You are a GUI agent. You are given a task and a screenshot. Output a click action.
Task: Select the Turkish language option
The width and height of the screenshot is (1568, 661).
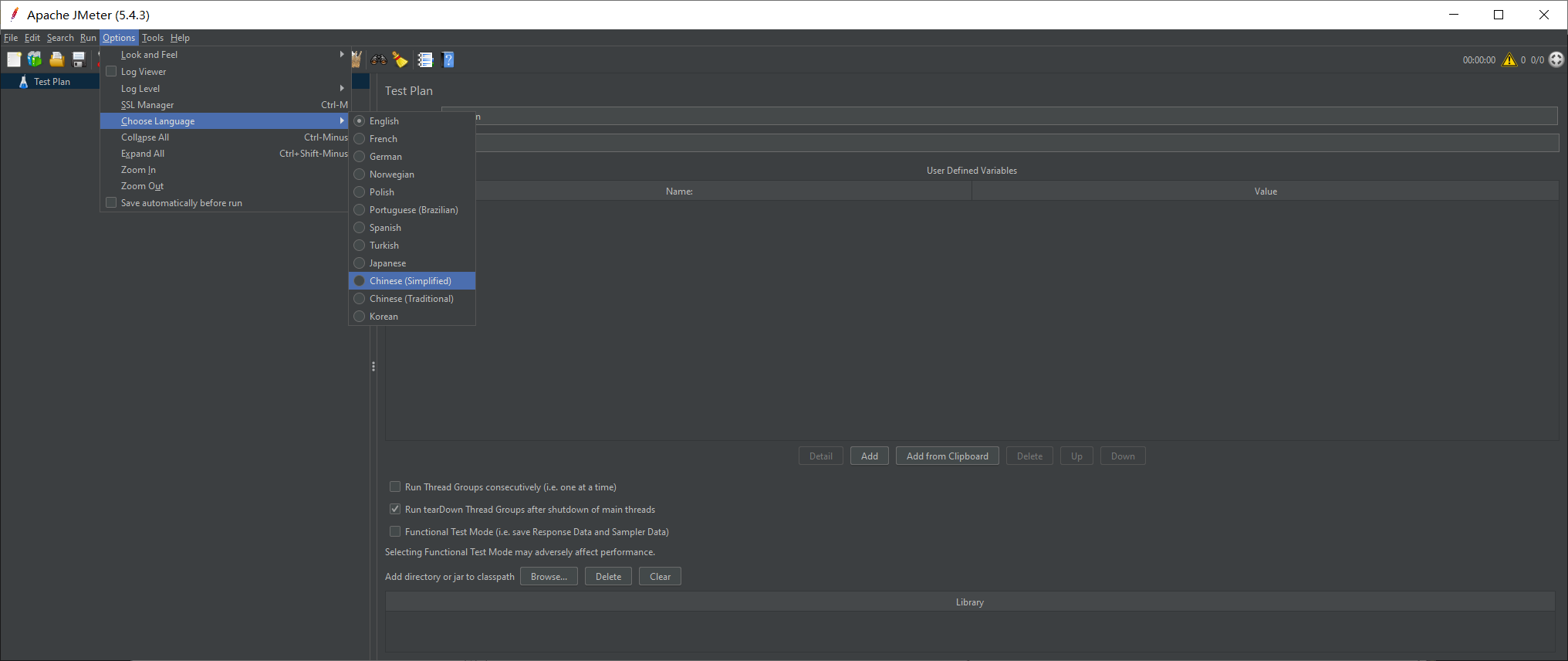tap(412, 246)
